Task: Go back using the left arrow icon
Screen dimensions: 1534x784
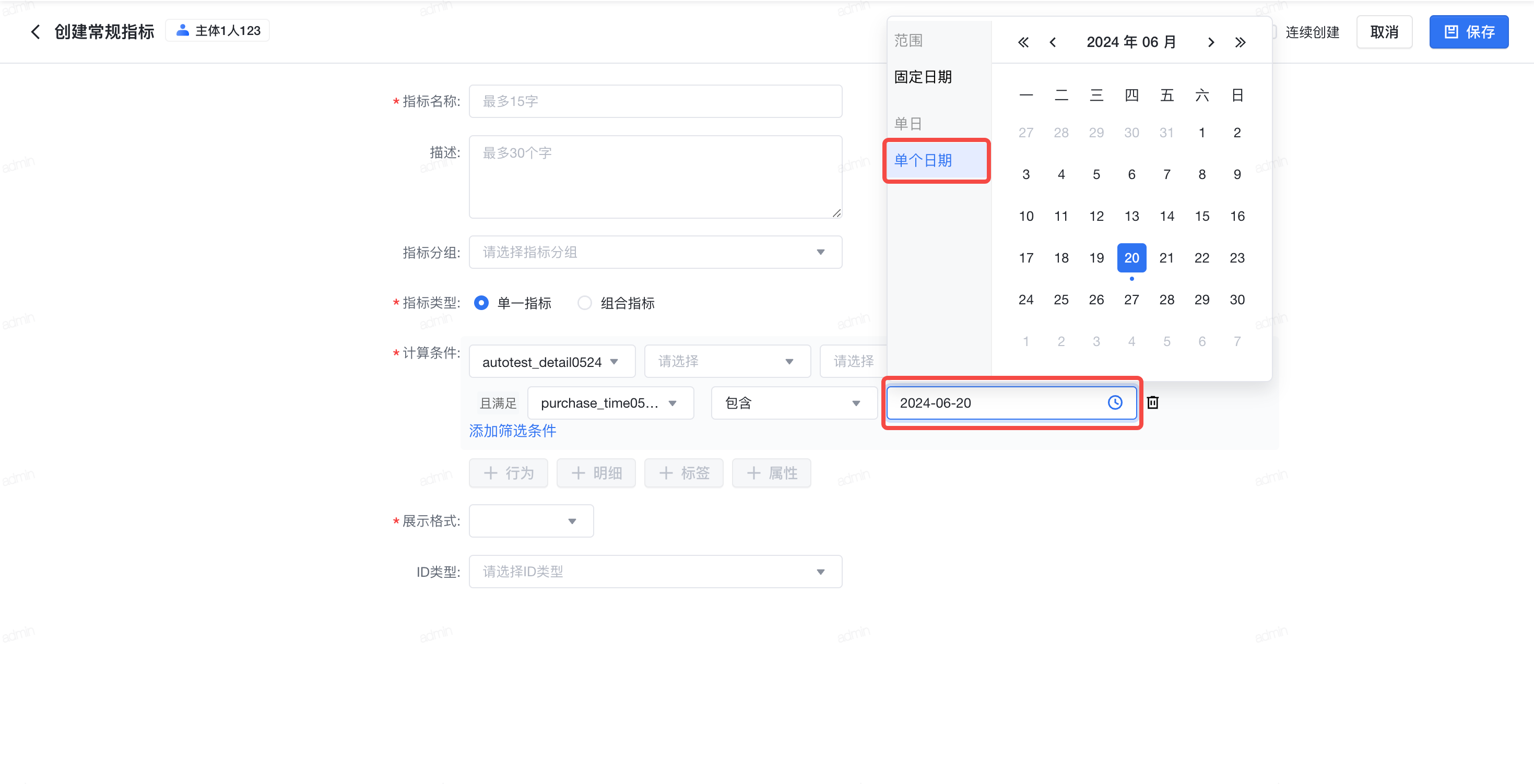Action: (36, 31)
